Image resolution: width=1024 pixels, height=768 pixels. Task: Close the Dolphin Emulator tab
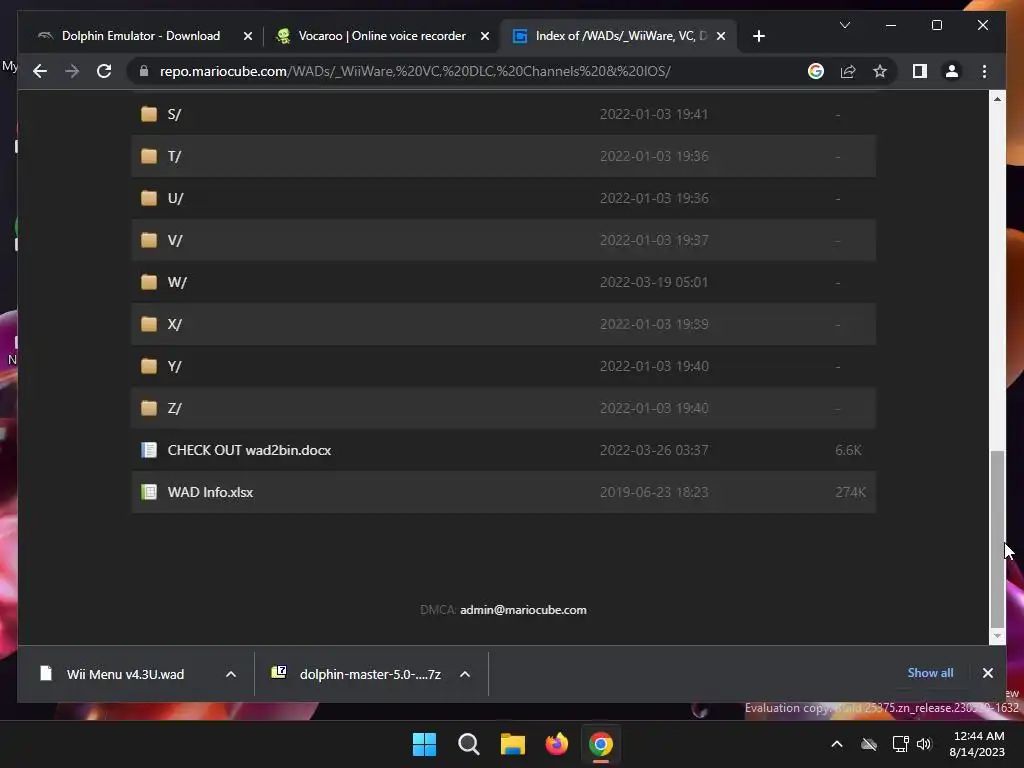tap(248, 36)
